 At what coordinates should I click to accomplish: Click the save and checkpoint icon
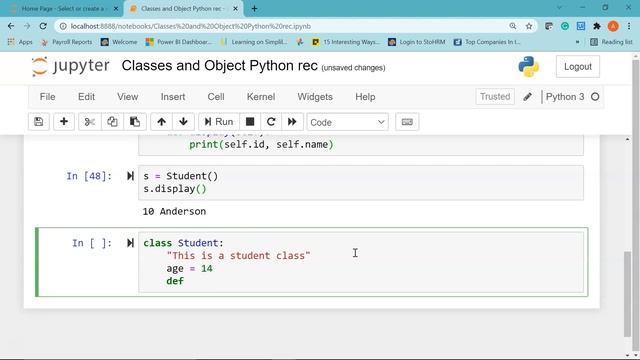click(39, 122)
